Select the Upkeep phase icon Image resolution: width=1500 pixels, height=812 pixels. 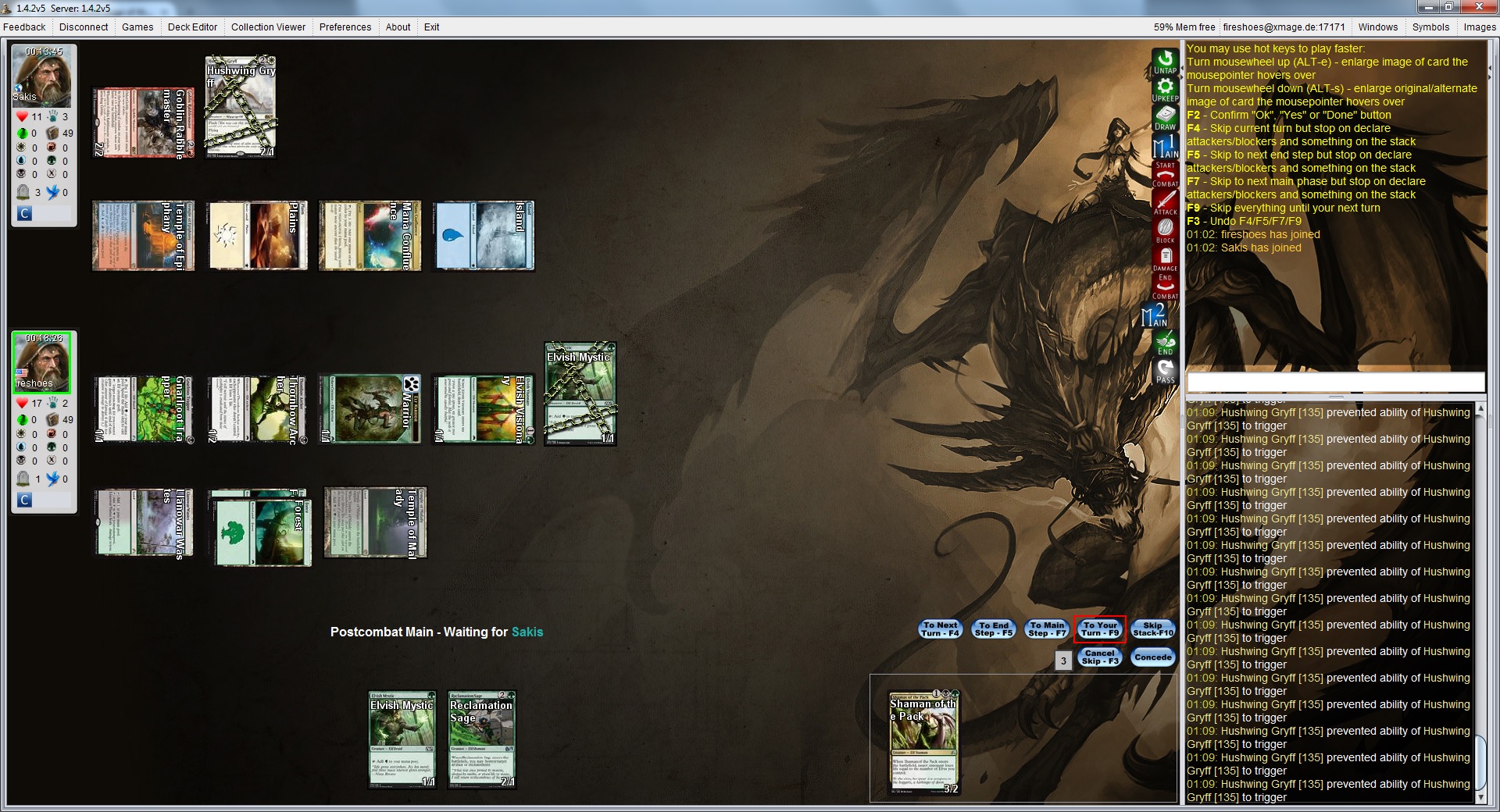[1165, 91]
